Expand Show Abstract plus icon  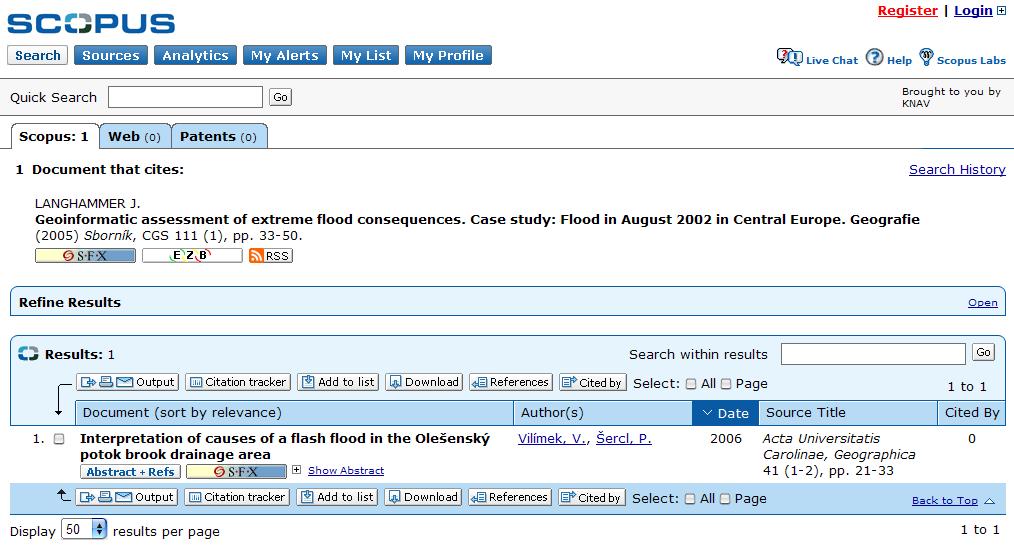tap(296, 470)
